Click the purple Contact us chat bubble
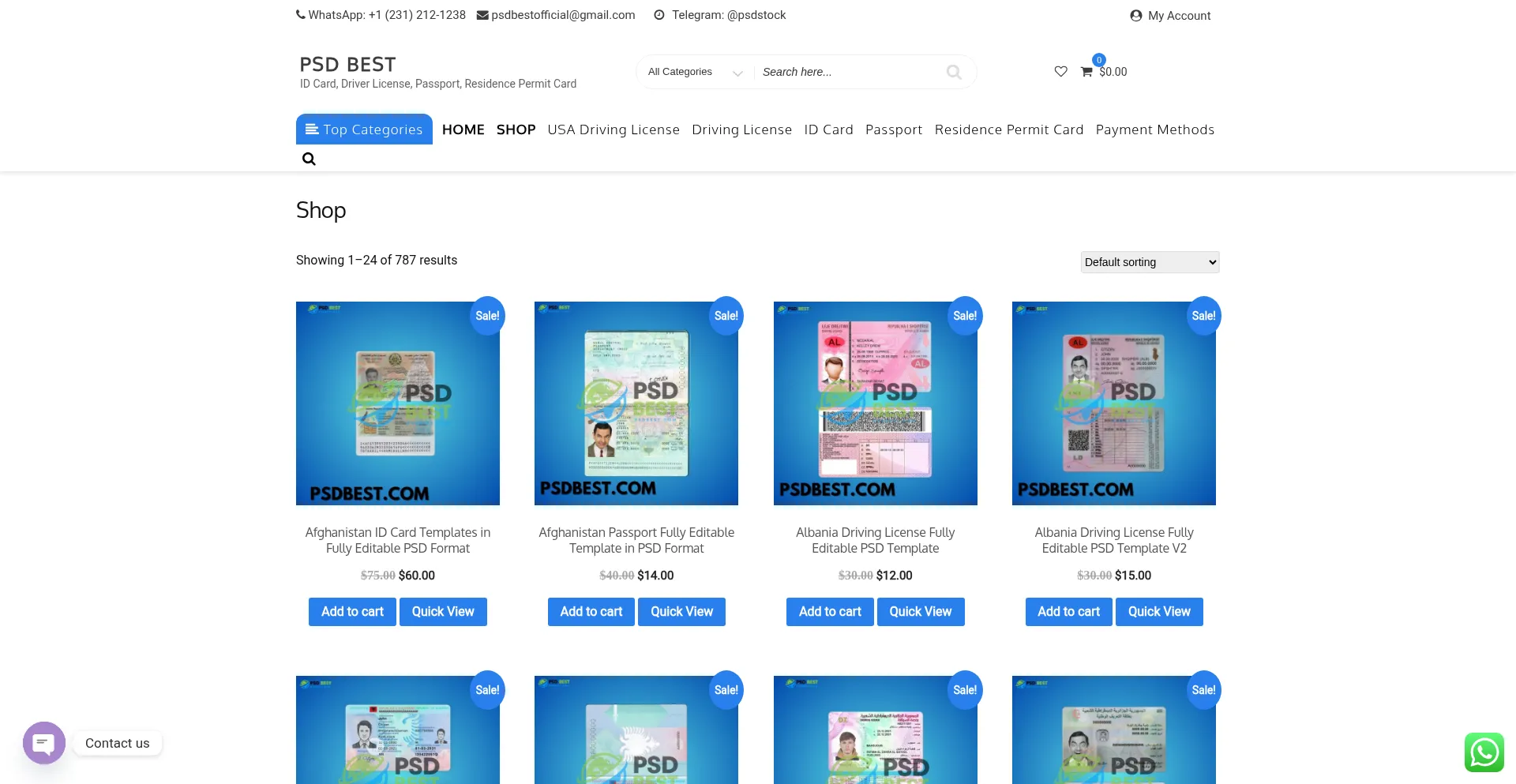The width and height of the screenshot is (1516, 784). [x=44, y=743]
